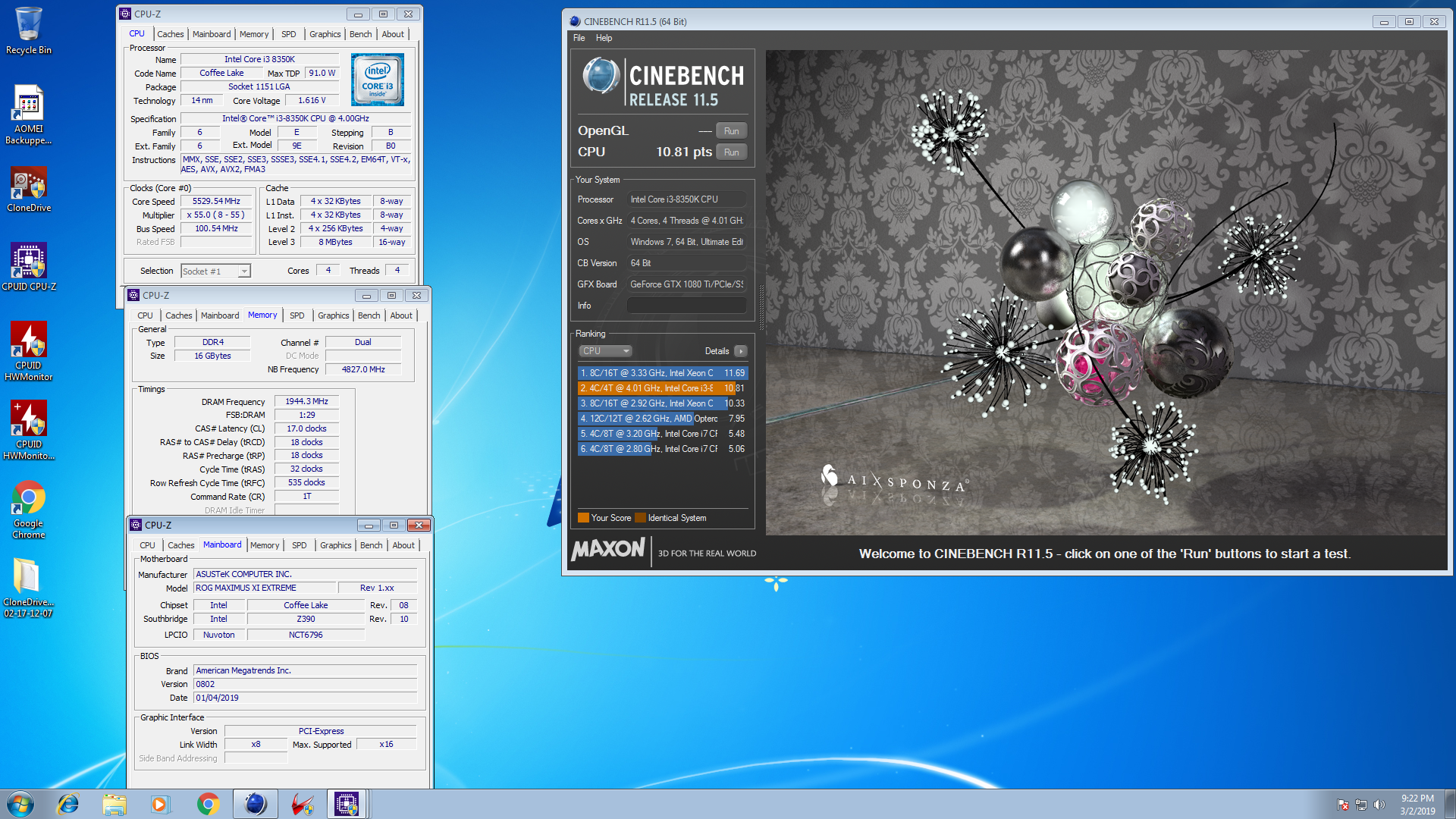Select ranking row 6 Core i7 5.06

[663, 449]
